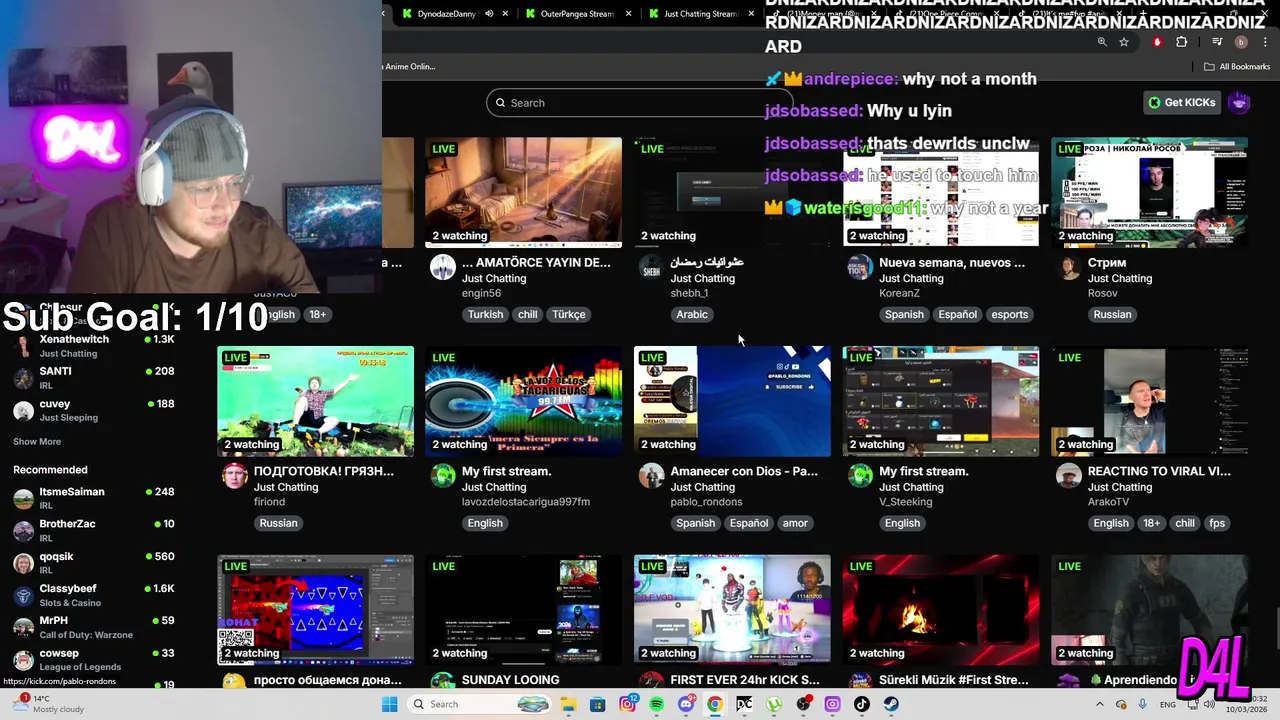Open ItsmeSaiman in Recommended list
Screen dimensions: 1280x720
(94, 498)
